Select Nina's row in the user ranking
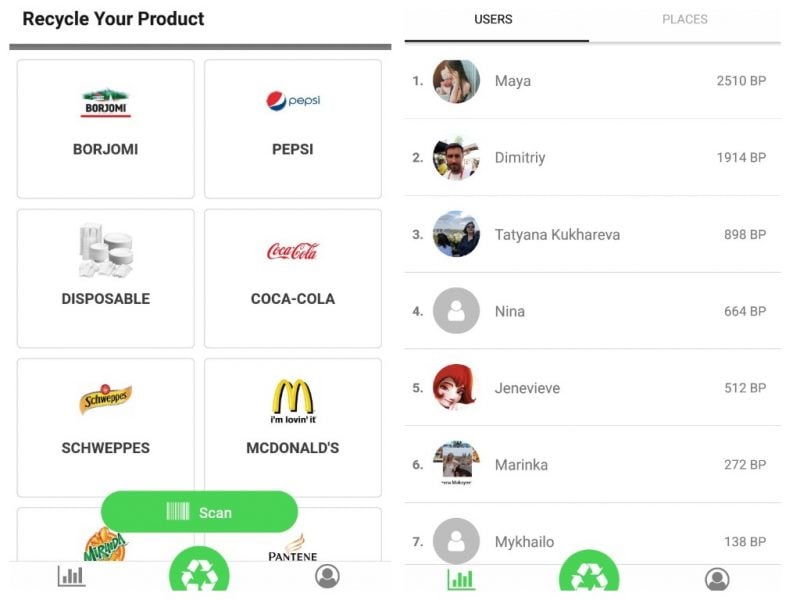 592,311
